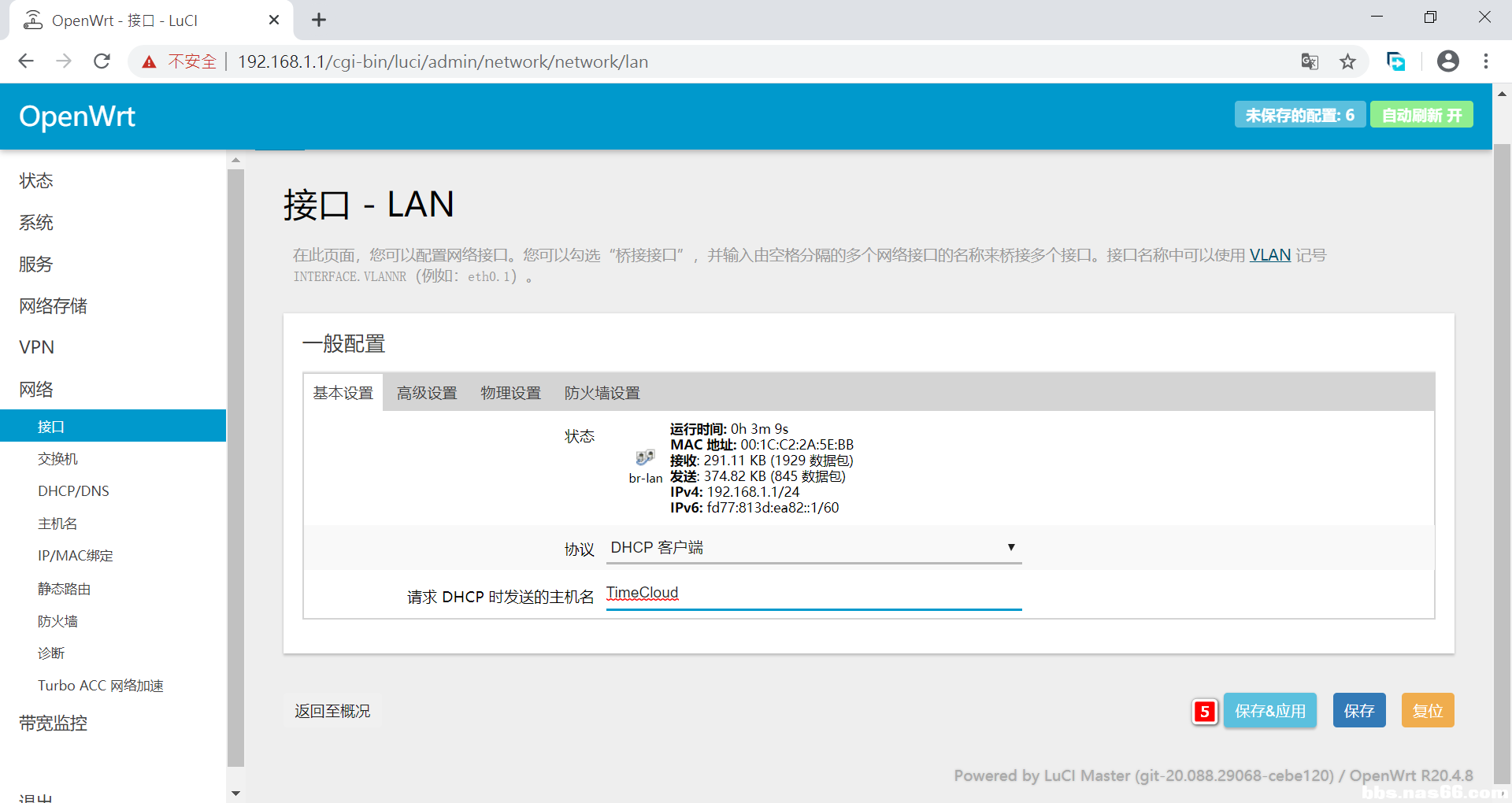This screenshot has width=1512, height=803.
Task: Switch to the 高级设置 tab
Action: coord(427,393)
